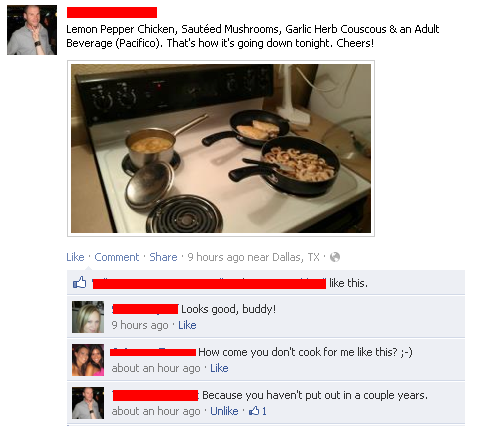
Task: Unlike the 'Because you haven't' comment
Action: coord(224,411)
